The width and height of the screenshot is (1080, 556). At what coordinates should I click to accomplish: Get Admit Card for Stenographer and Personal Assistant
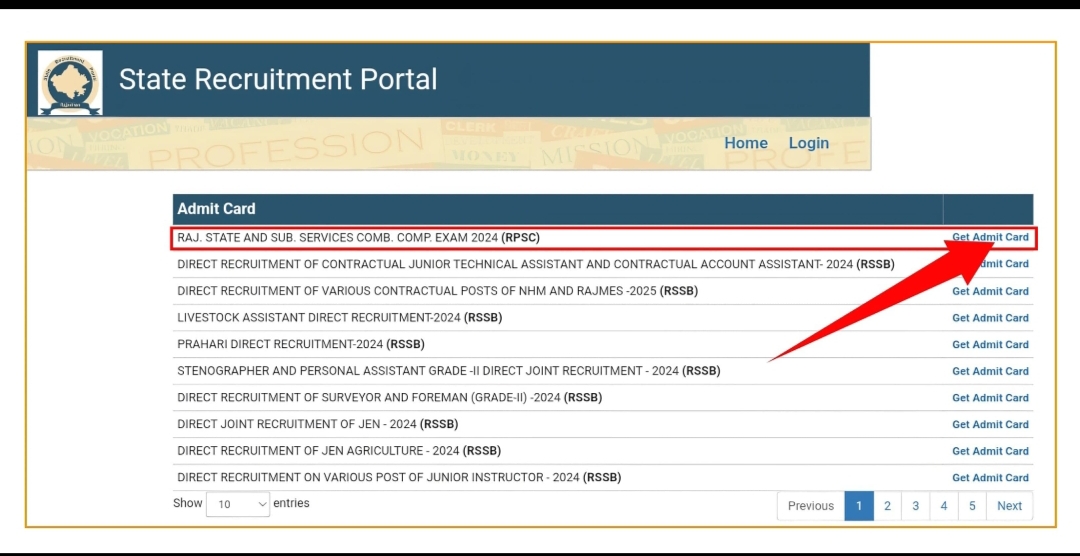(990, 371)
